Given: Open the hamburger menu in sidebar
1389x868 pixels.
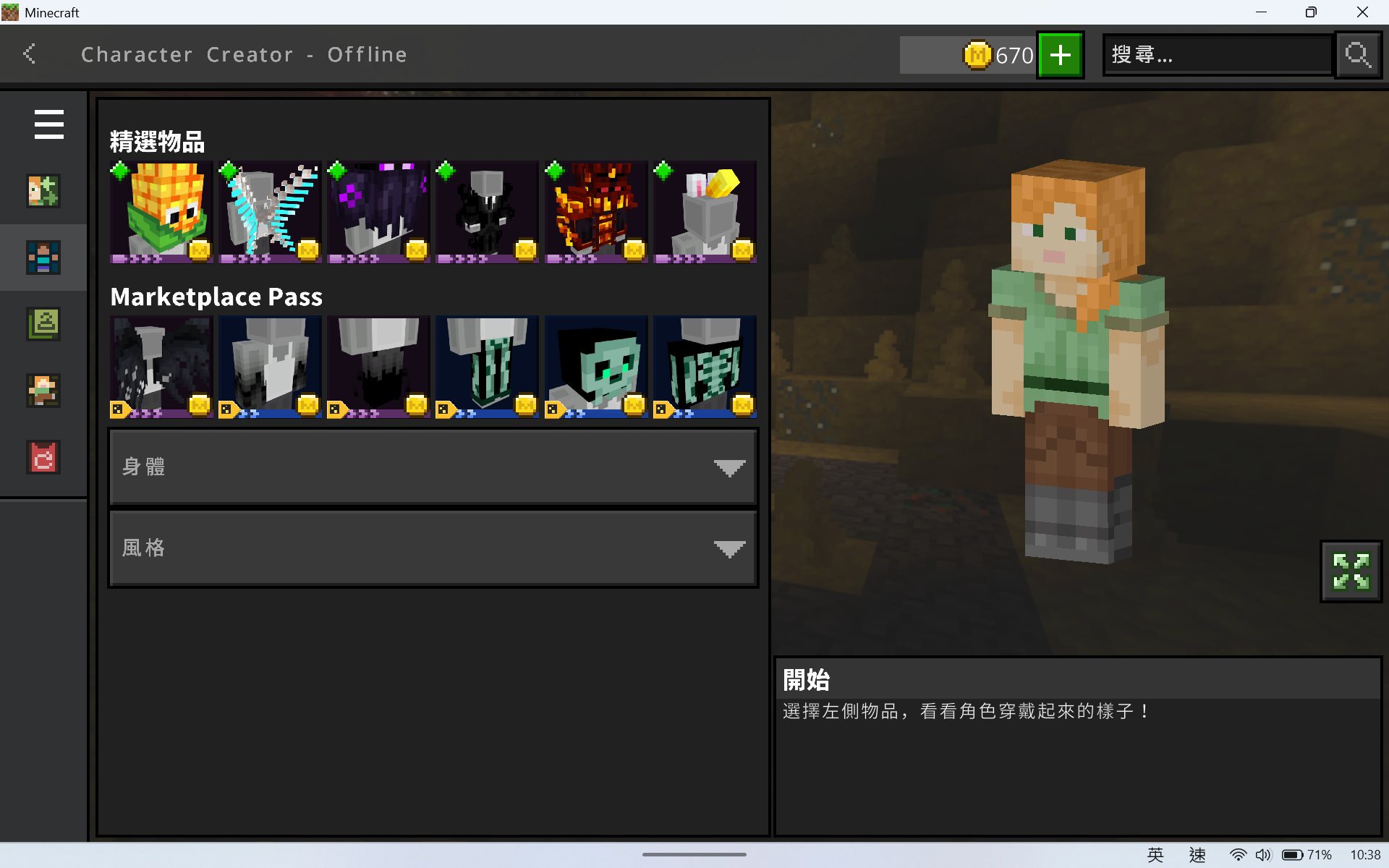Looking at the screenshot, I should click(48, 124).
